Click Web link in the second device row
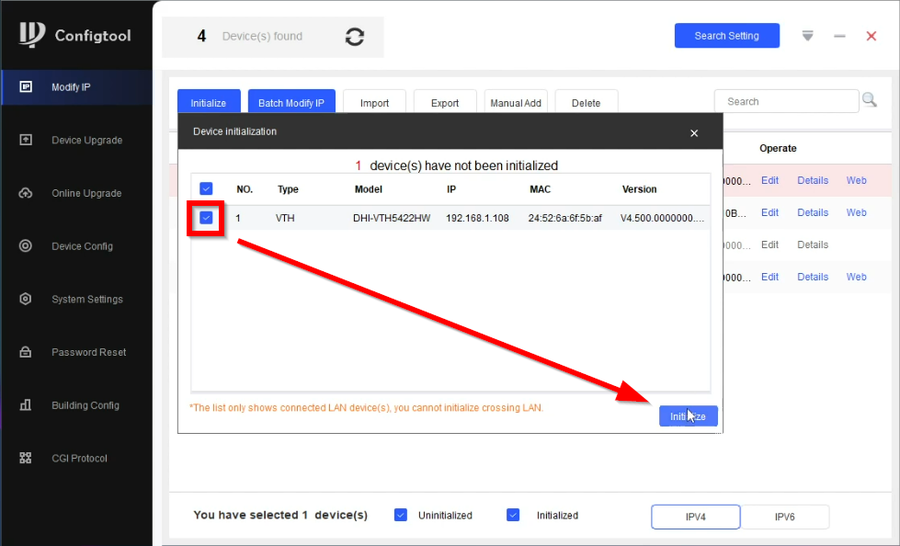 coord(856,212)
